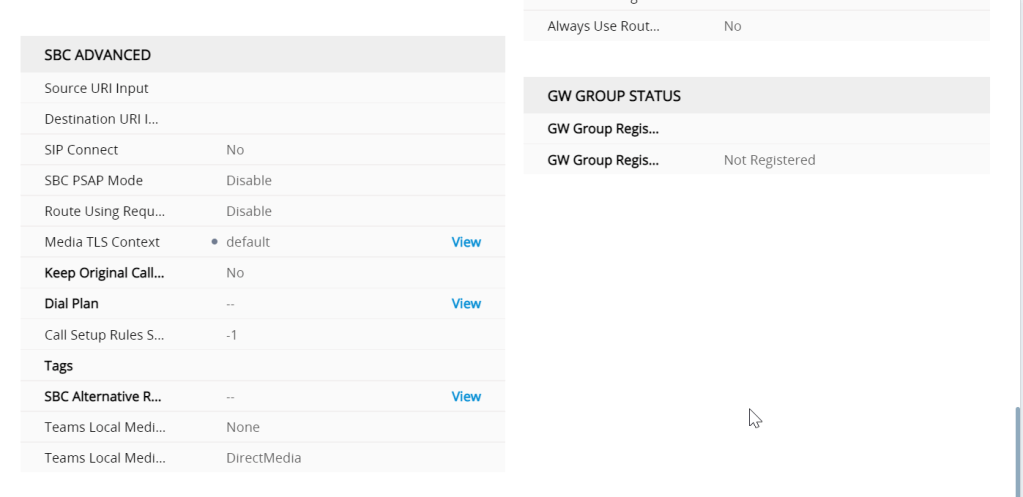
Task: Click the bullet icon beside Media TLS Context default
Action: tap(215, 242)
